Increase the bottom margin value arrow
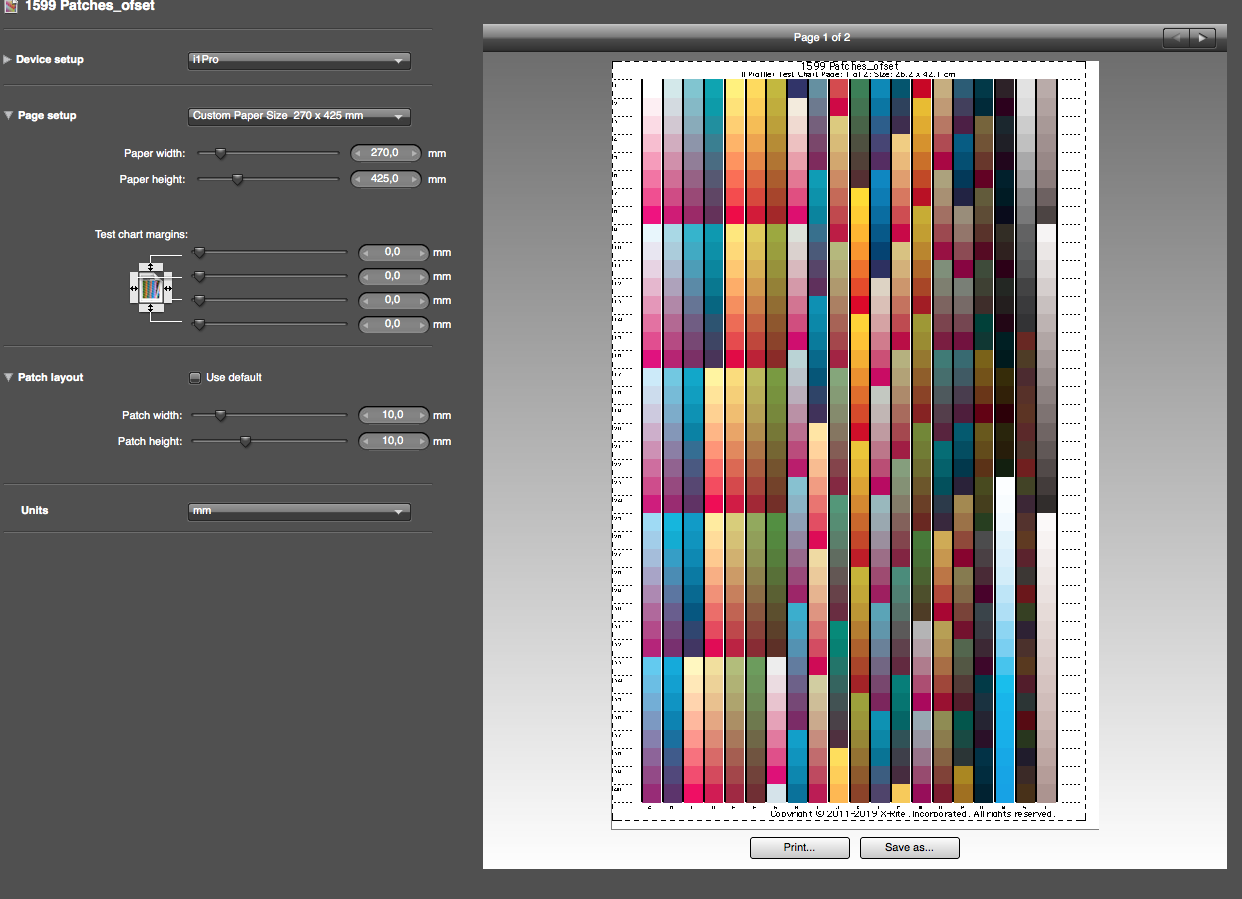The width and height of the screenshot is (1242, 899). click(x=422, y=324)
